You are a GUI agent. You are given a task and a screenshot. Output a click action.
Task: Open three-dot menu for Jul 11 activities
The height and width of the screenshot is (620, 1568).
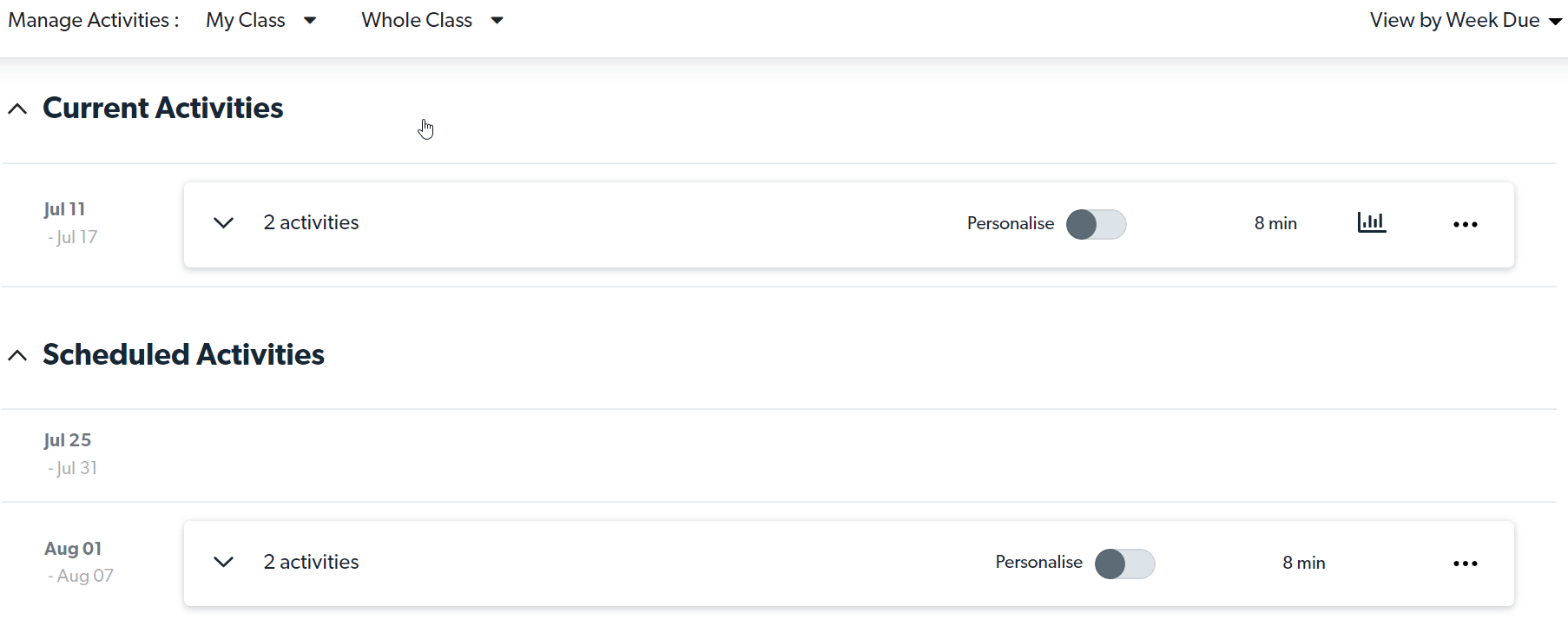click(1465, 224)
